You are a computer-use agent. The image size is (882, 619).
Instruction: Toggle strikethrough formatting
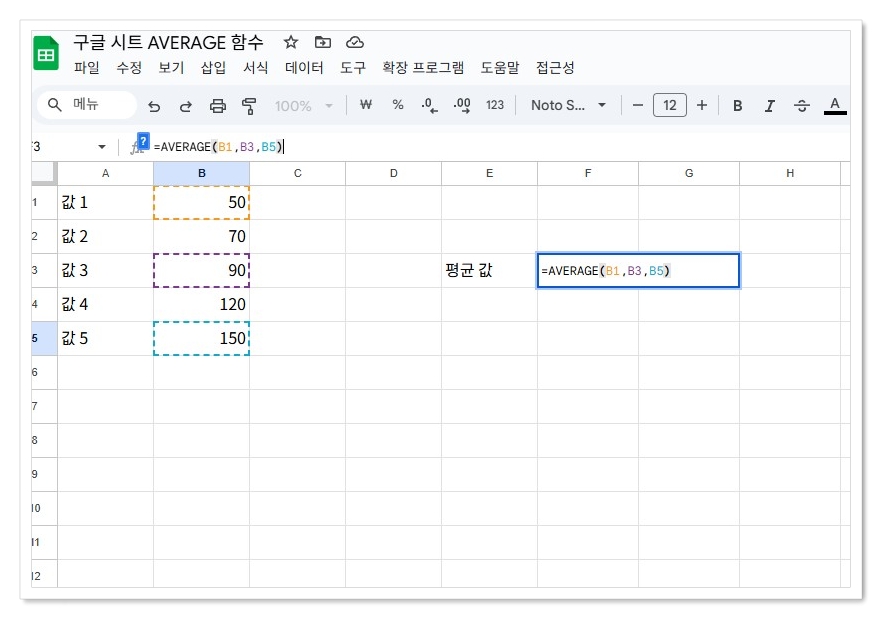click(x=802, y=106)
